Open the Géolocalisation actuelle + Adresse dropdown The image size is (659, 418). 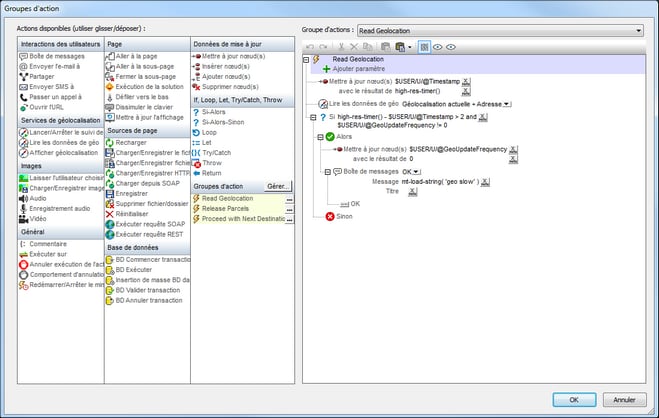click(x=508, y=103)
